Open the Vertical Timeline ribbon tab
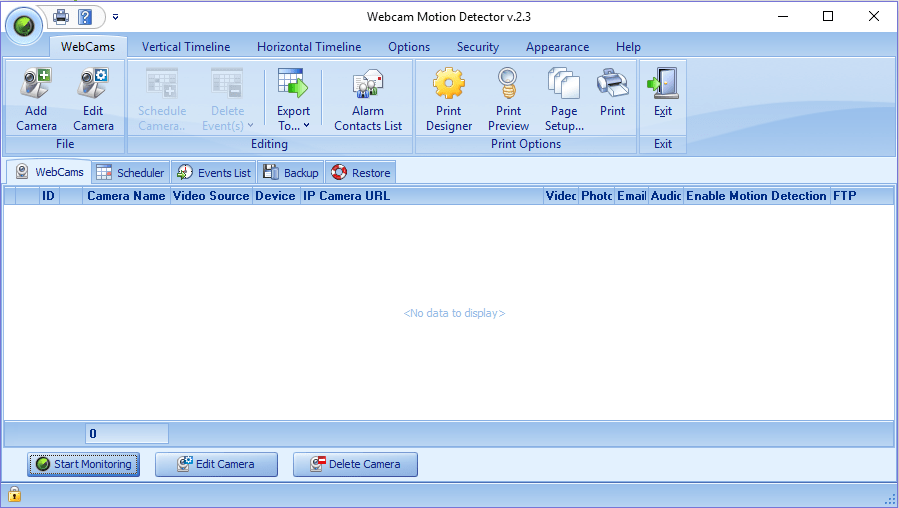Screen dimensions: 899x508 (x=186, y=47)
